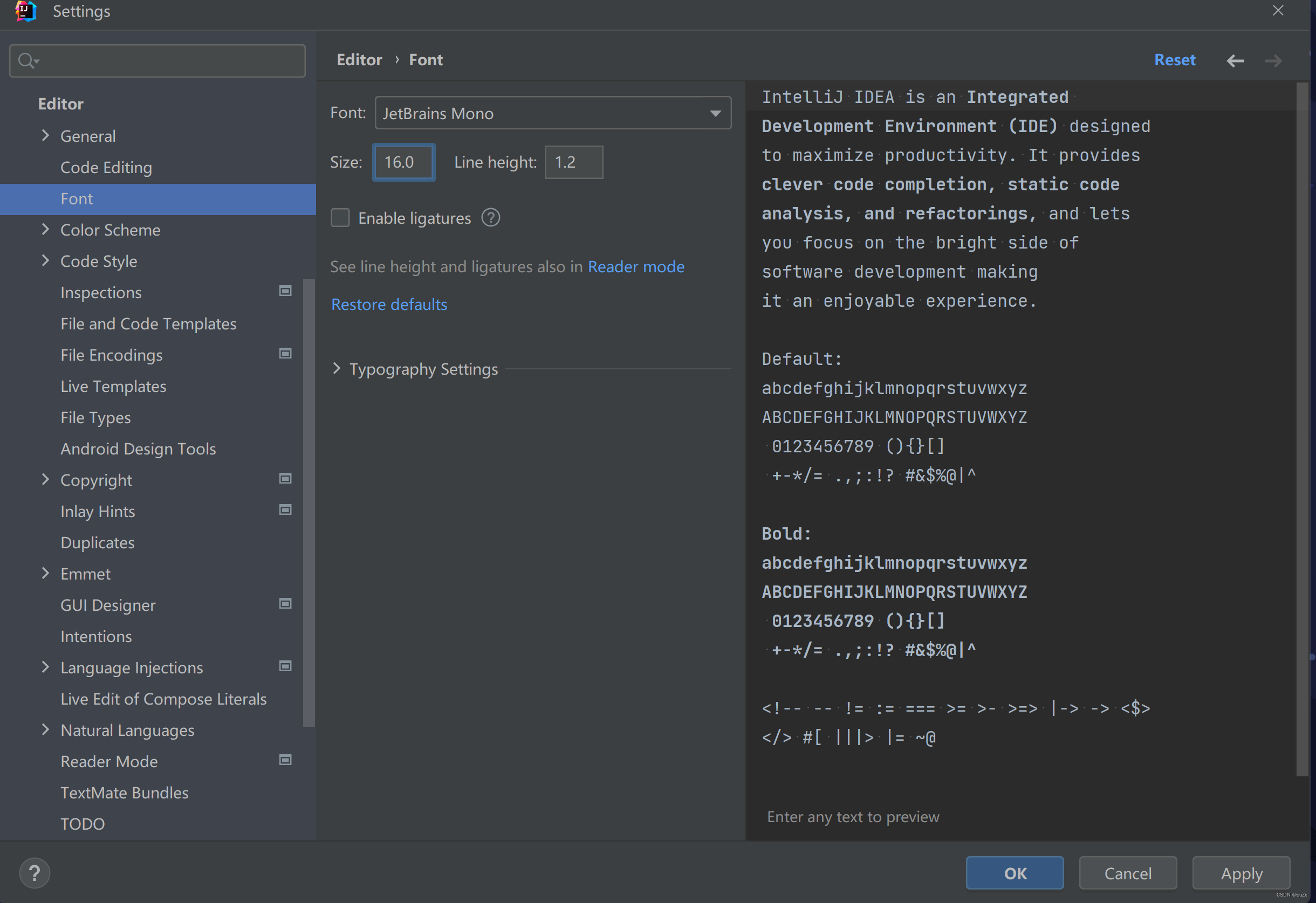Select Live Templates in the settings tree
The height and width of the screenshot is (903, 1316).
pyautogui.click(x=113, y=386)
